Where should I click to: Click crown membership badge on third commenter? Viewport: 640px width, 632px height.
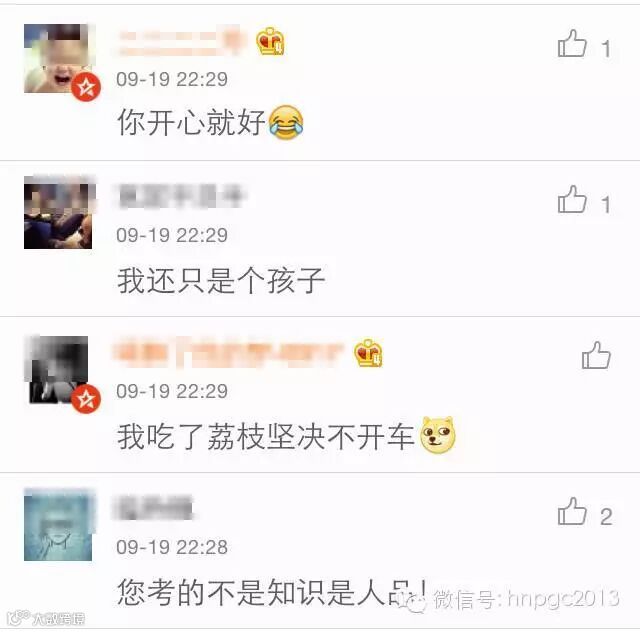tap(368, 353)
